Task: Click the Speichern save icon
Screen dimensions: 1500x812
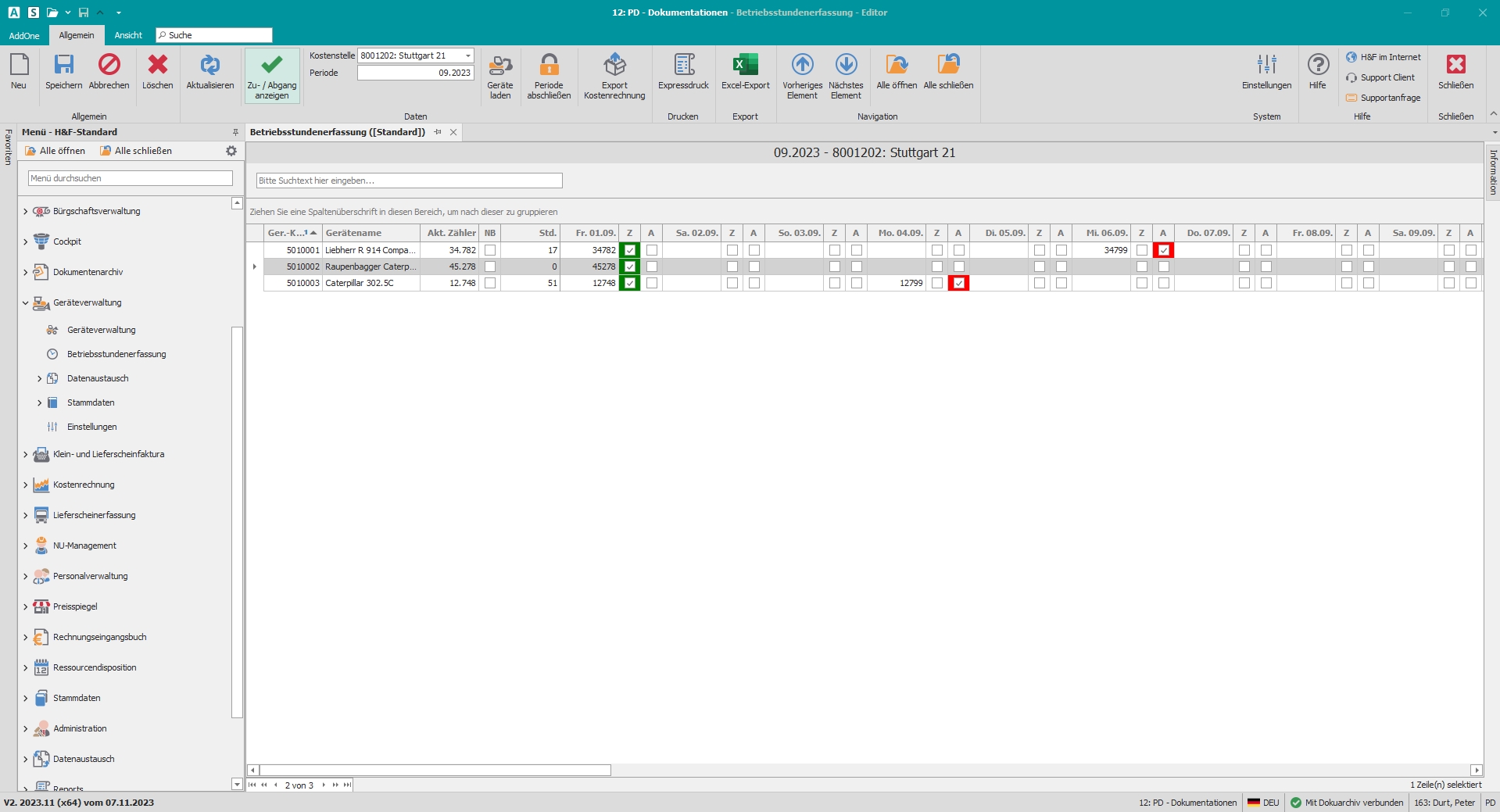Action: [63, 66]
